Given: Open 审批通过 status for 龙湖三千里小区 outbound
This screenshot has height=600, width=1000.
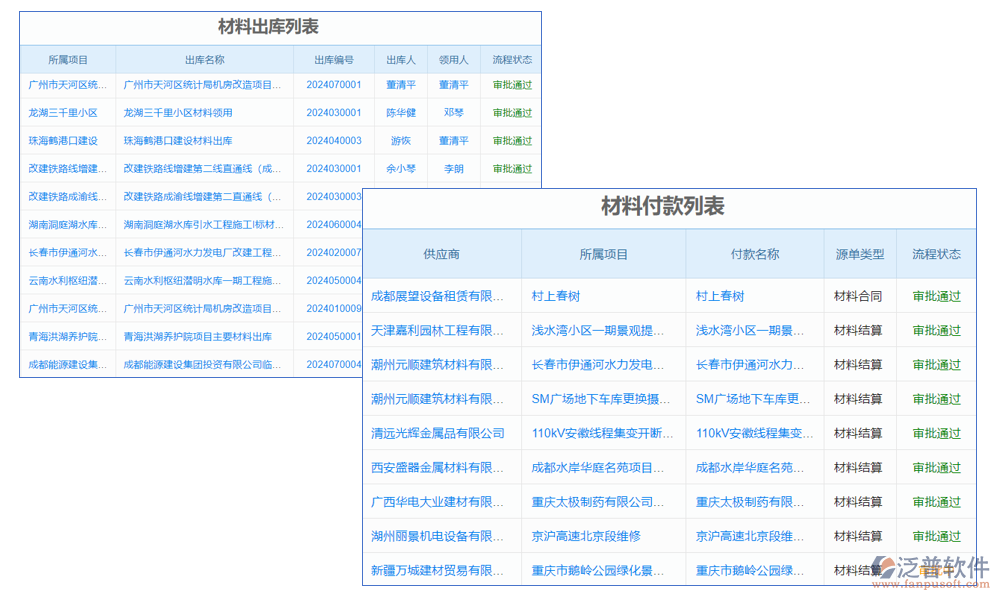Looking at the screenshot, I should [x=512, y=113].
